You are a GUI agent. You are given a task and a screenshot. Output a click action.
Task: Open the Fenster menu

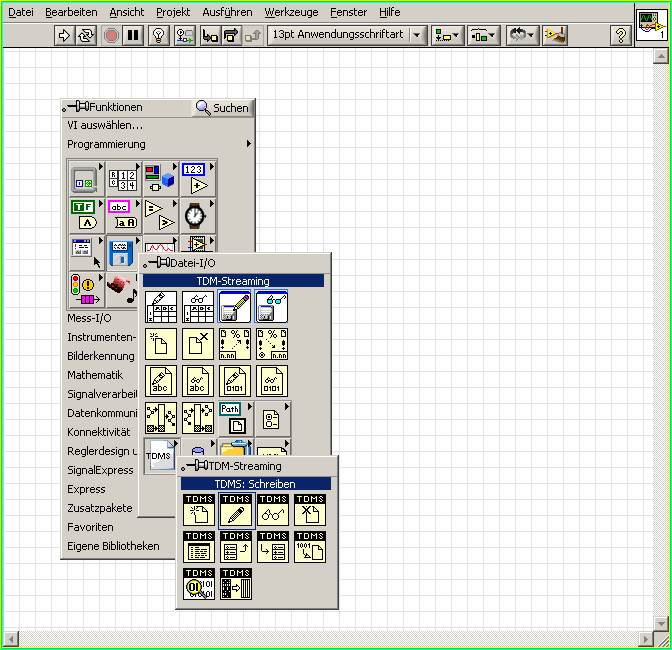coord(349,12)
